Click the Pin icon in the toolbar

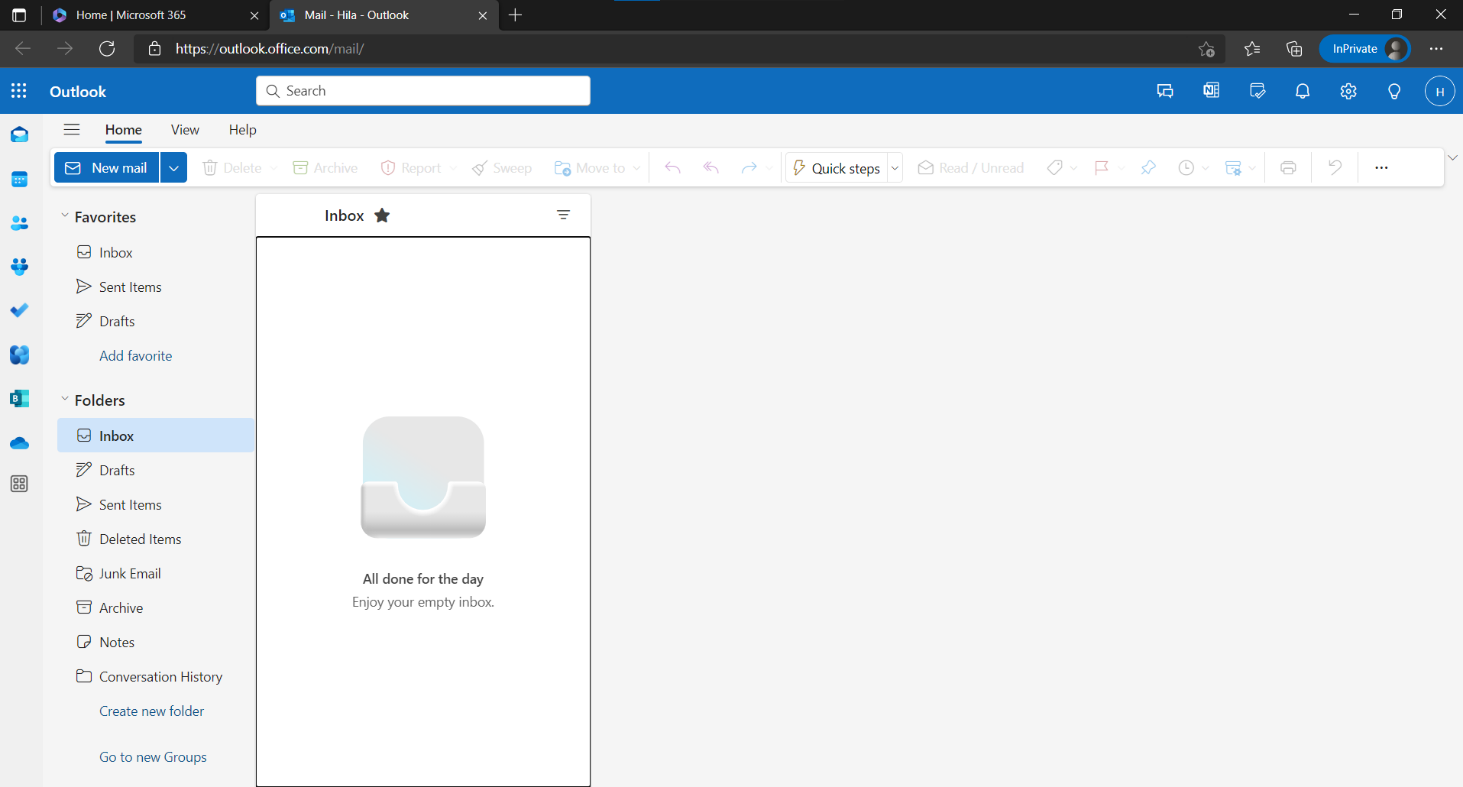pyautogui.click(x=1148, y=168)
